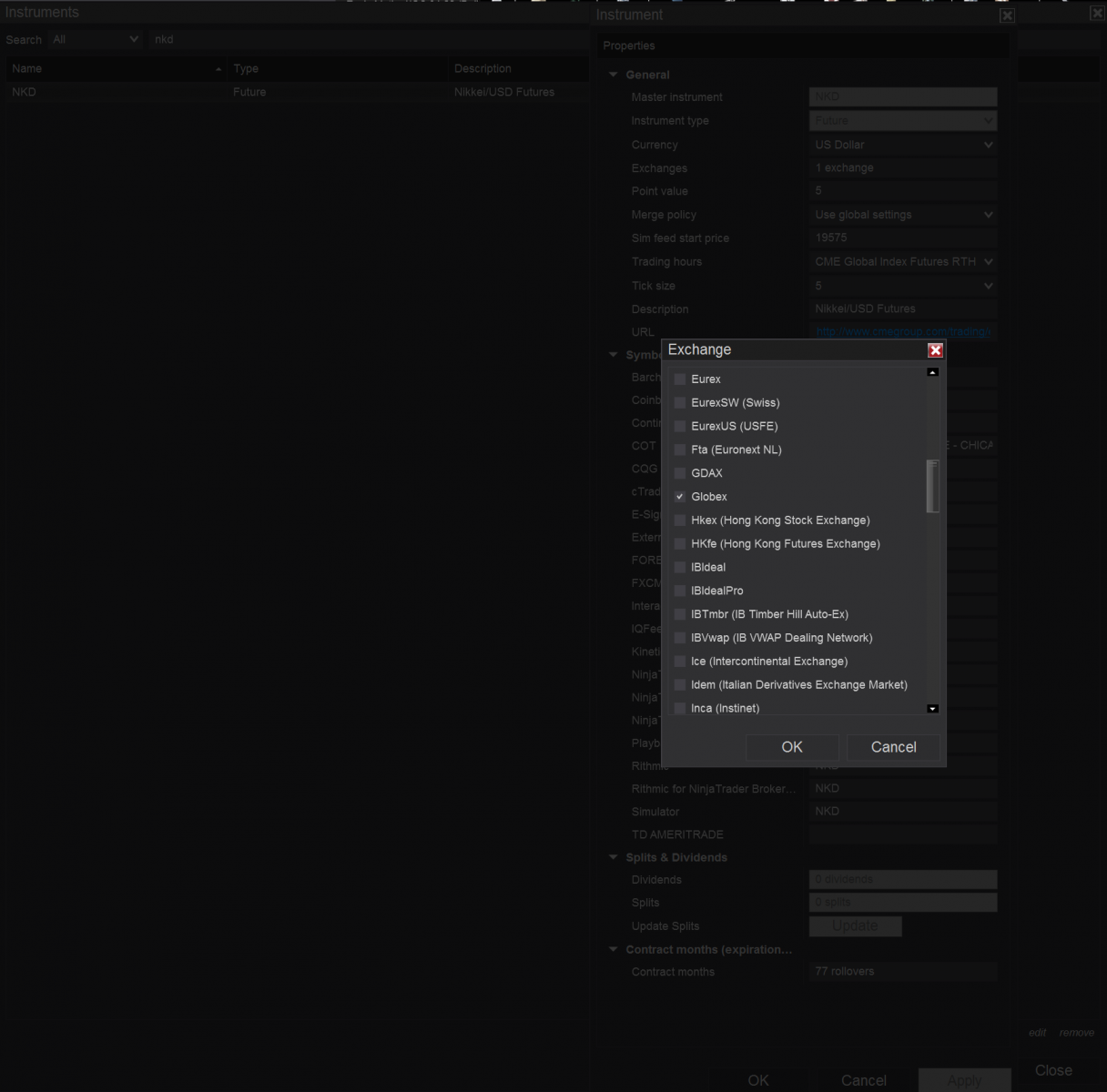Click Close in the Instruments window
Viewport: 1107px width, 1092px height.
pyautogui.click(x=1053, y=1071)
